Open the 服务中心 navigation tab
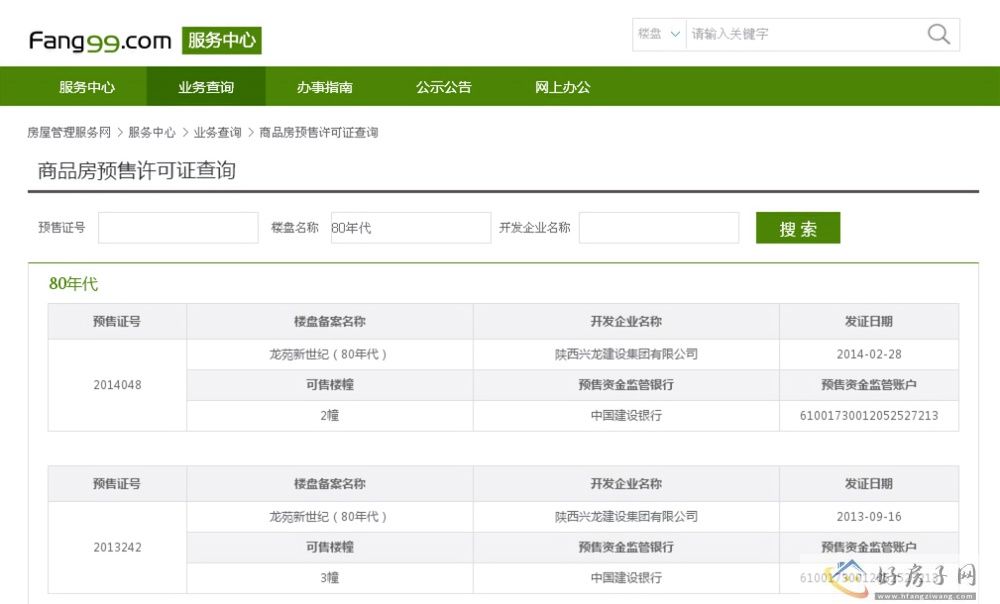Screen dimensions: 1000x604 [x=87, y=87]
